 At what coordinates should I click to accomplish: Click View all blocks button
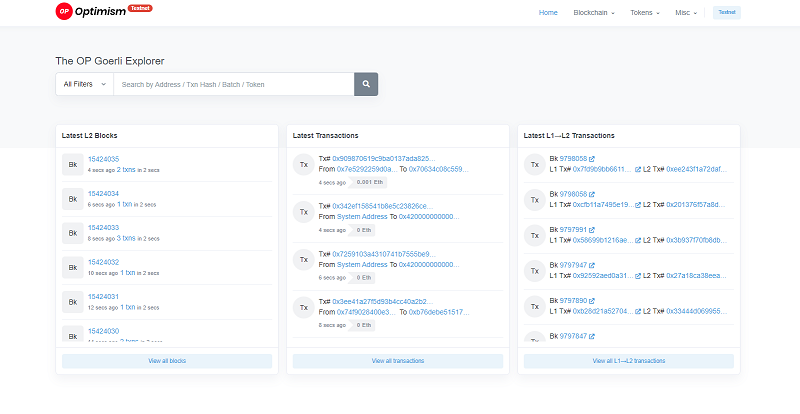pyautogui.click(x=167, y=360)
